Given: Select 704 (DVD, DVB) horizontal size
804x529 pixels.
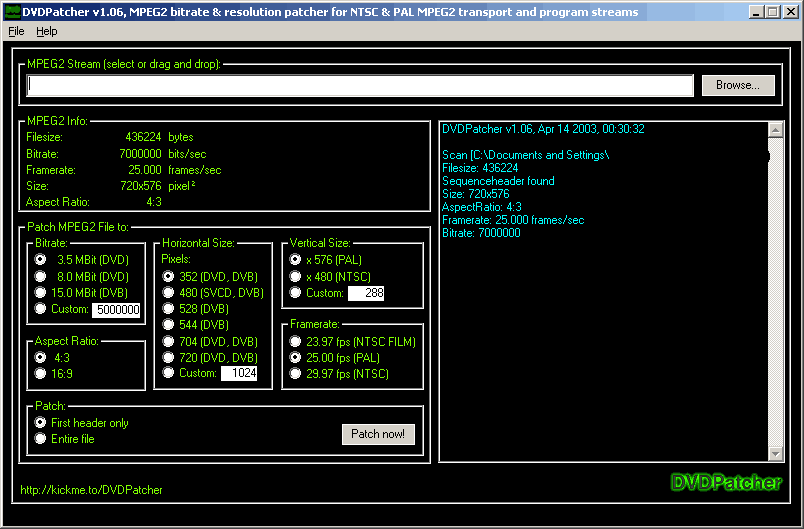Looking at the screenshot, I should click(168, 341).
